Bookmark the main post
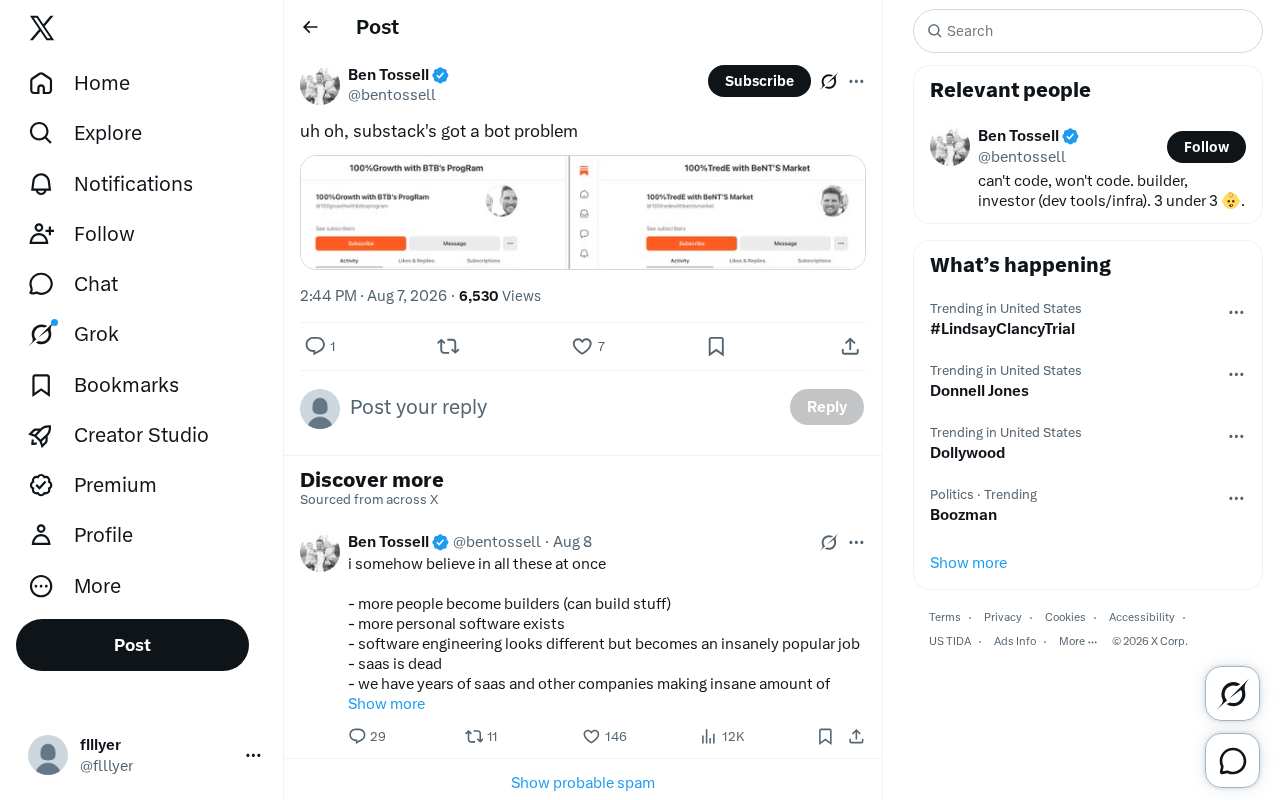 coord(716,346)
